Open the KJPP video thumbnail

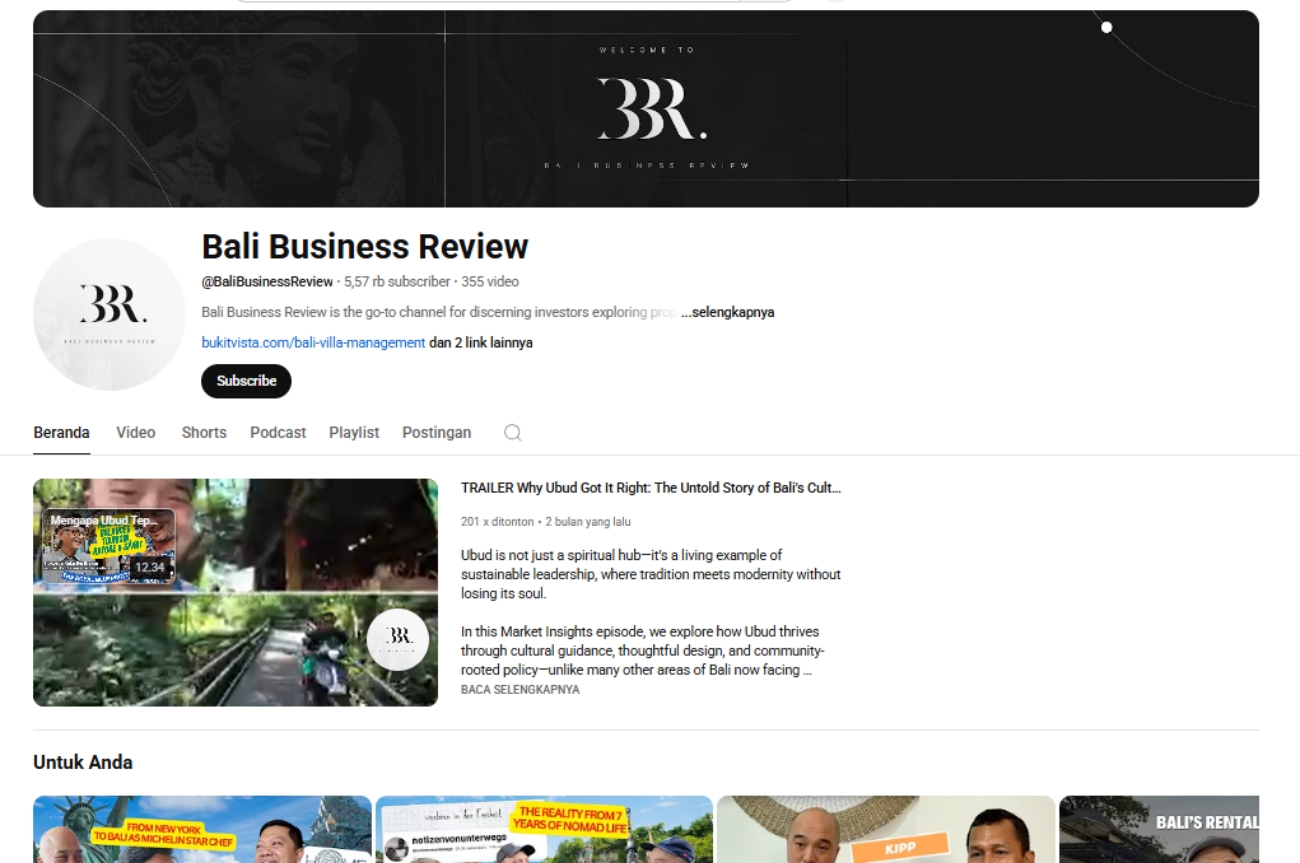(886, 829)
